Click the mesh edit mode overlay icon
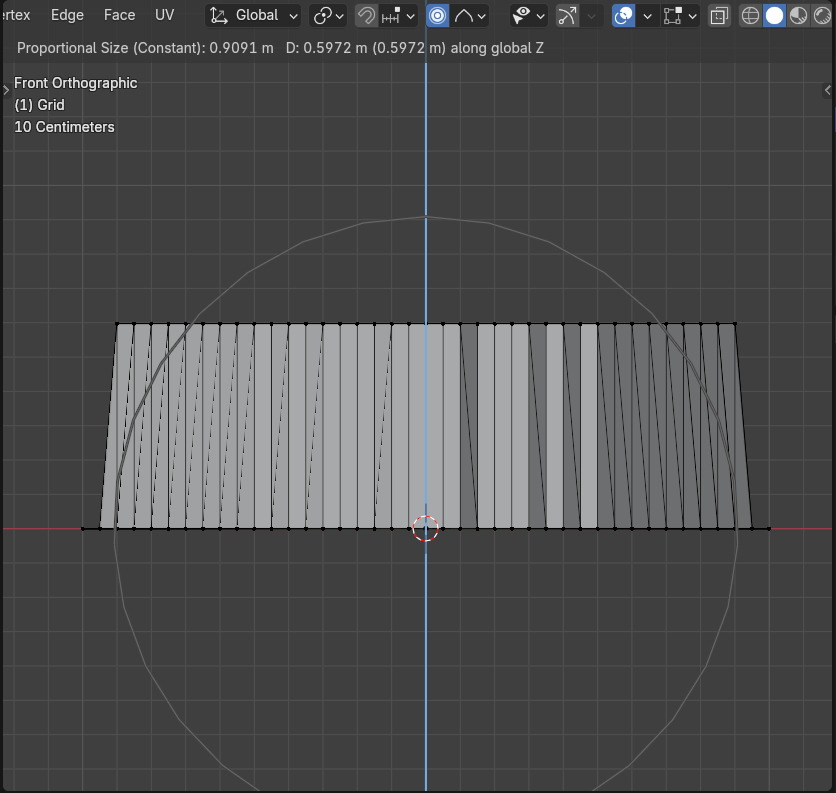The width and height of the screenshot is (836, 793). point(672,16)
